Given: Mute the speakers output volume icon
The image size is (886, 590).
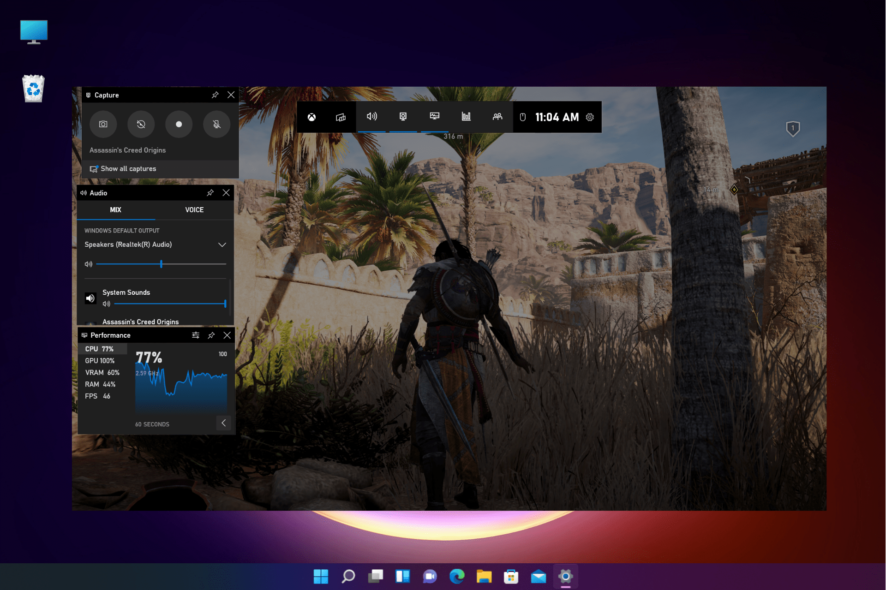Looking at the screenshot, I should (x=89, y=264).
